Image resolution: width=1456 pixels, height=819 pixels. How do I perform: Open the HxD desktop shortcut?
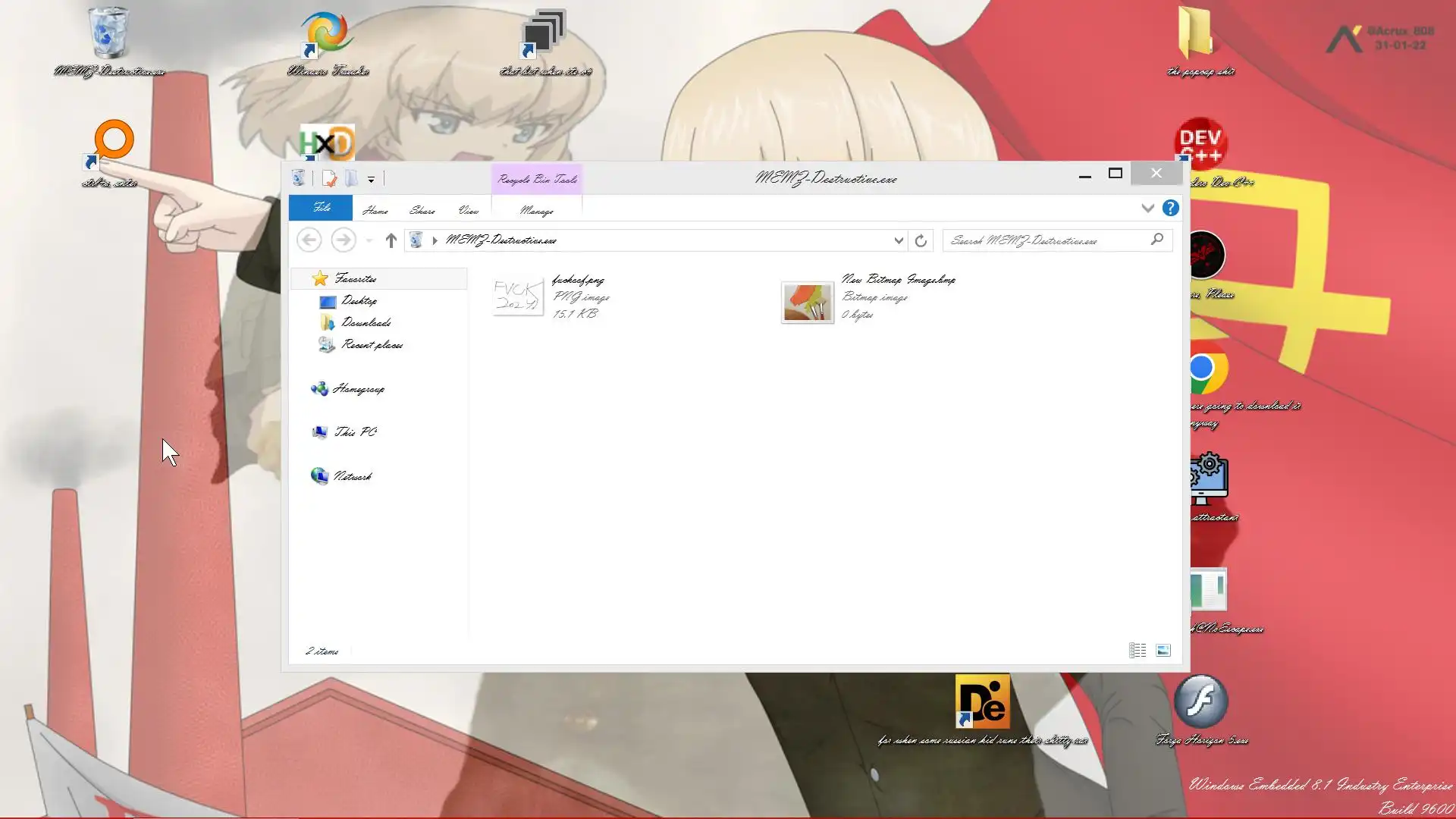[327, 143]
